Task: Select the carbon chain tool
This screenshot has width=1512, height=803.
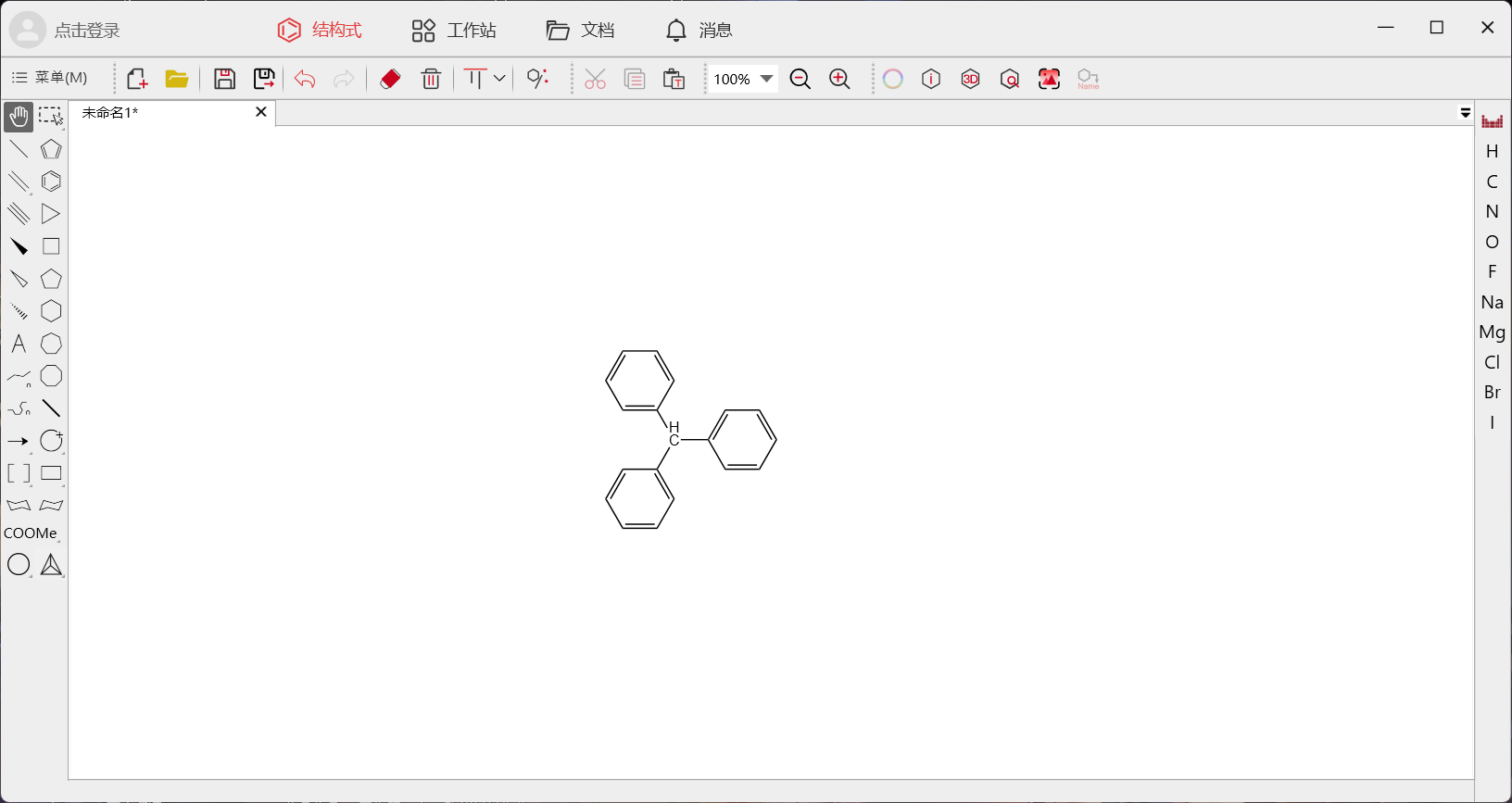Action: point(19,376)
